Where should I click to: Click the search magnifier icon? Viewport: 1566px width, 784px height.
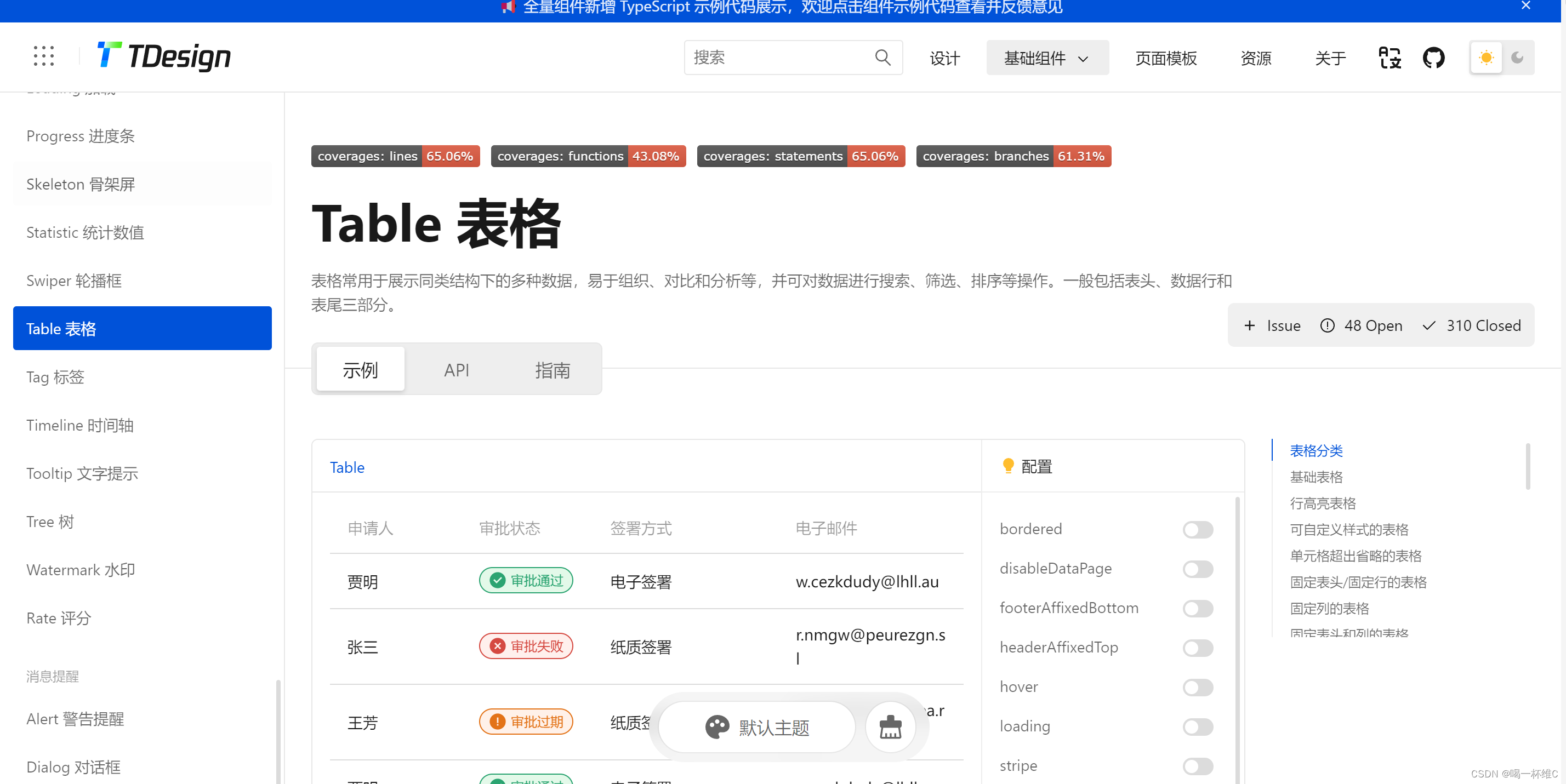[x=882, y=57]
